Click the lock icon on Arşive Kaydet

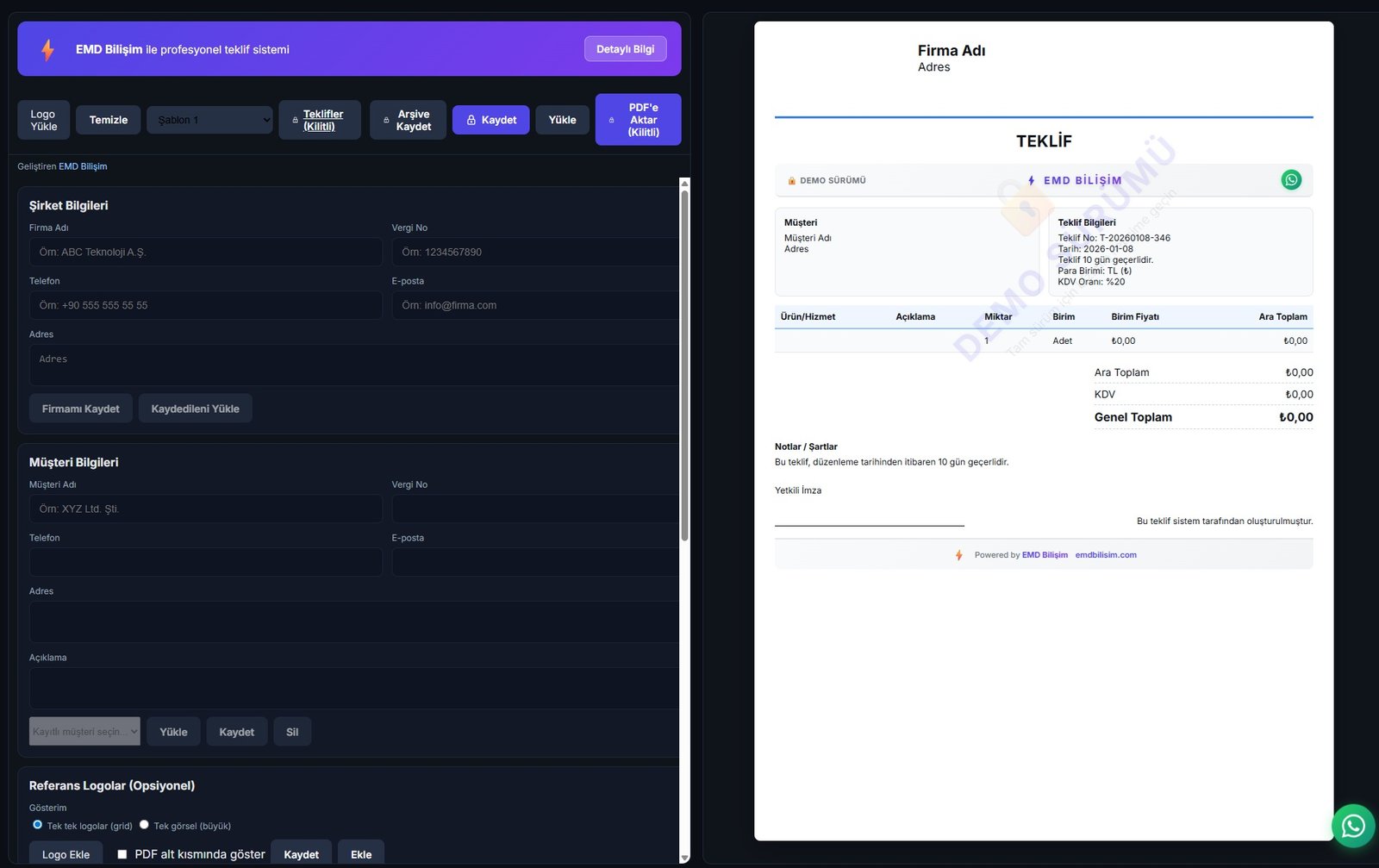[386, 121]
